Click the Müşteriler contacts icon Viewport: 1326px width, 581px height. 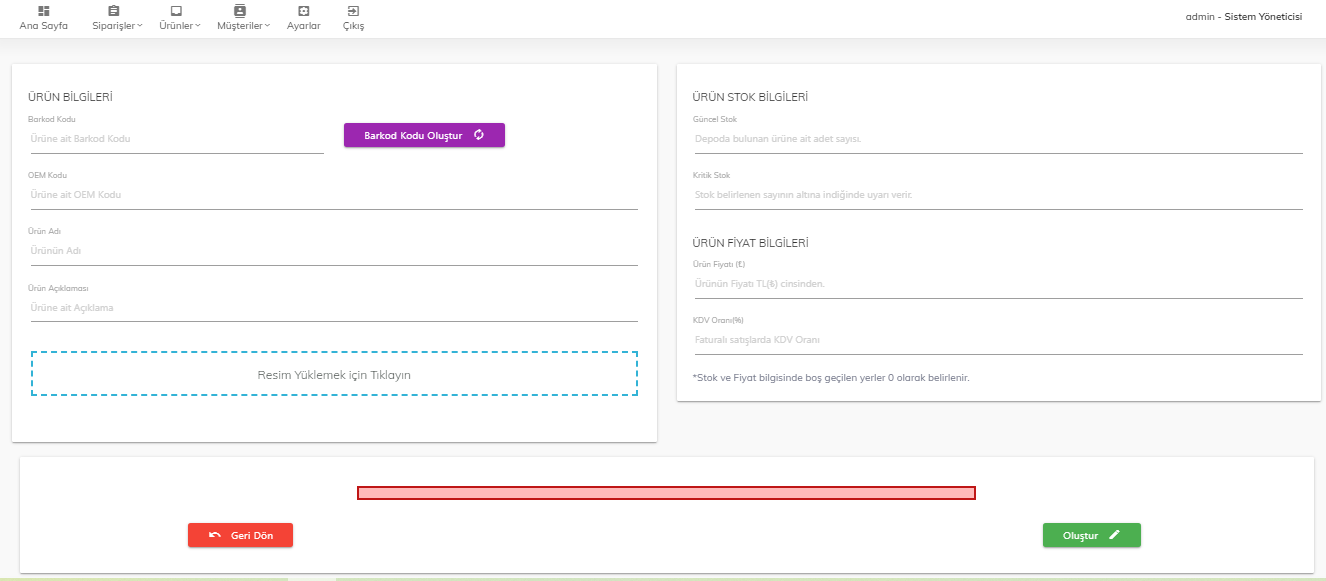click(x=239, y=11)
